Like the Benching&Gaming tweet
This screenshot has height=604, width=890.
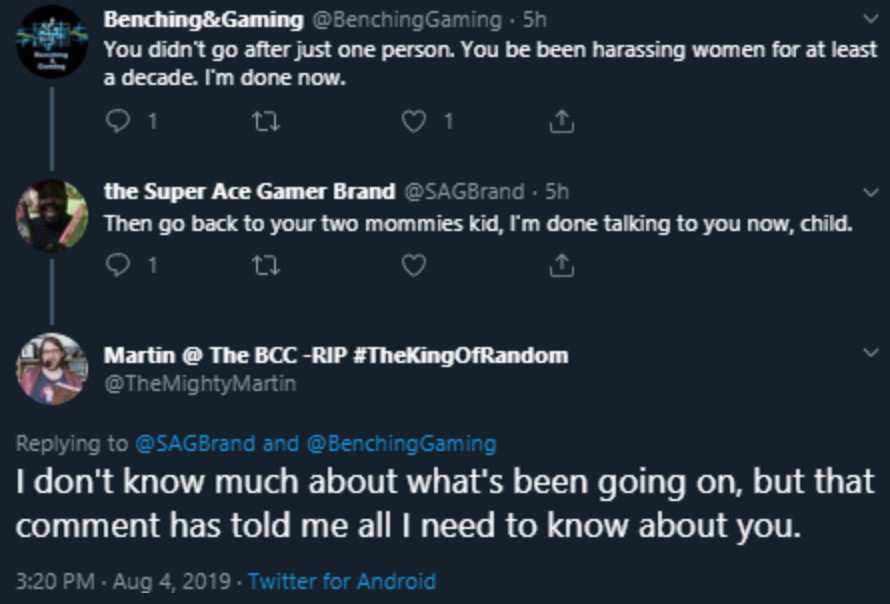(412, 122)
